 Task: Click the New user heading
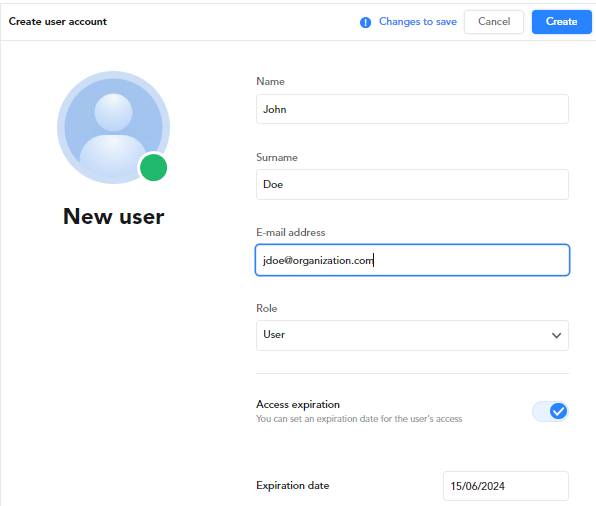pyautogui.click(x=113, y=217)
